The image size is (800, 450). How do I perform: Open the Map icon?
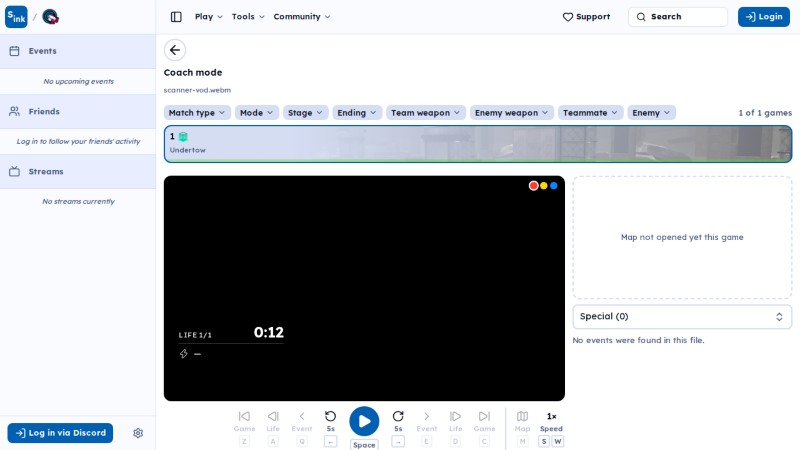[x=522, y=416]
